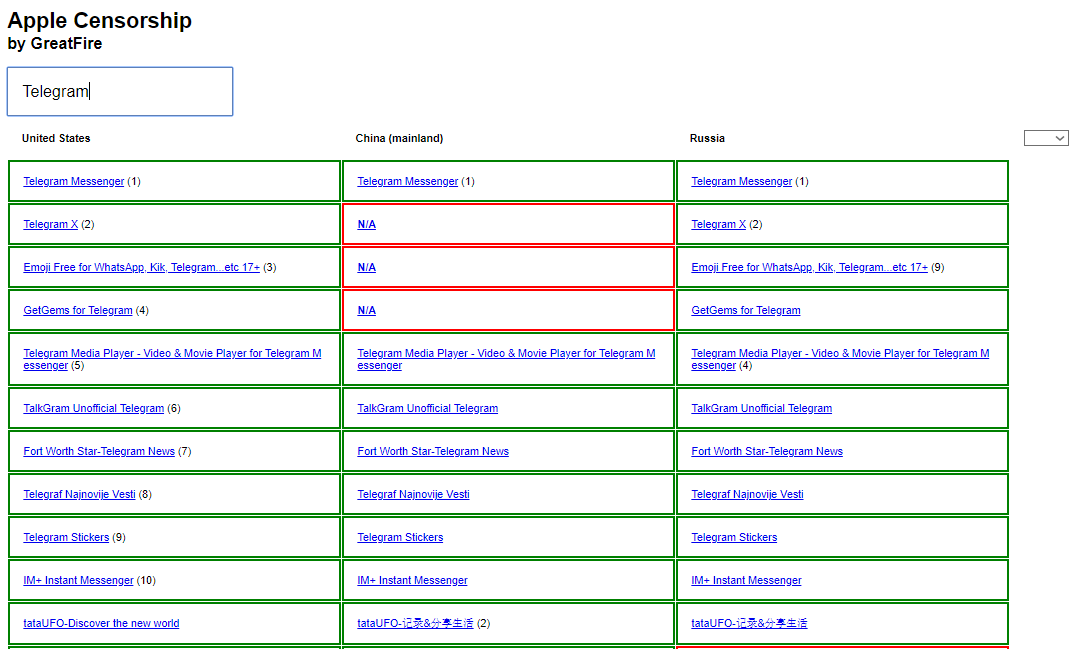The width and height of the screenshot is (1074, 649).
Task: Click the China (mainland) column header
Action: tap(399, 138)
